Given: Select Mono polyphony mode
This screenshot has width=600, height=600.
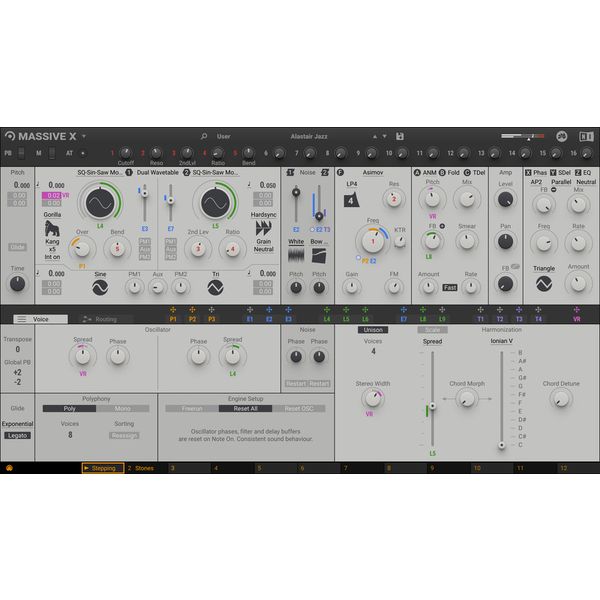Looking at the screenshot, I should pyautogui.click(x=122, y=409).
